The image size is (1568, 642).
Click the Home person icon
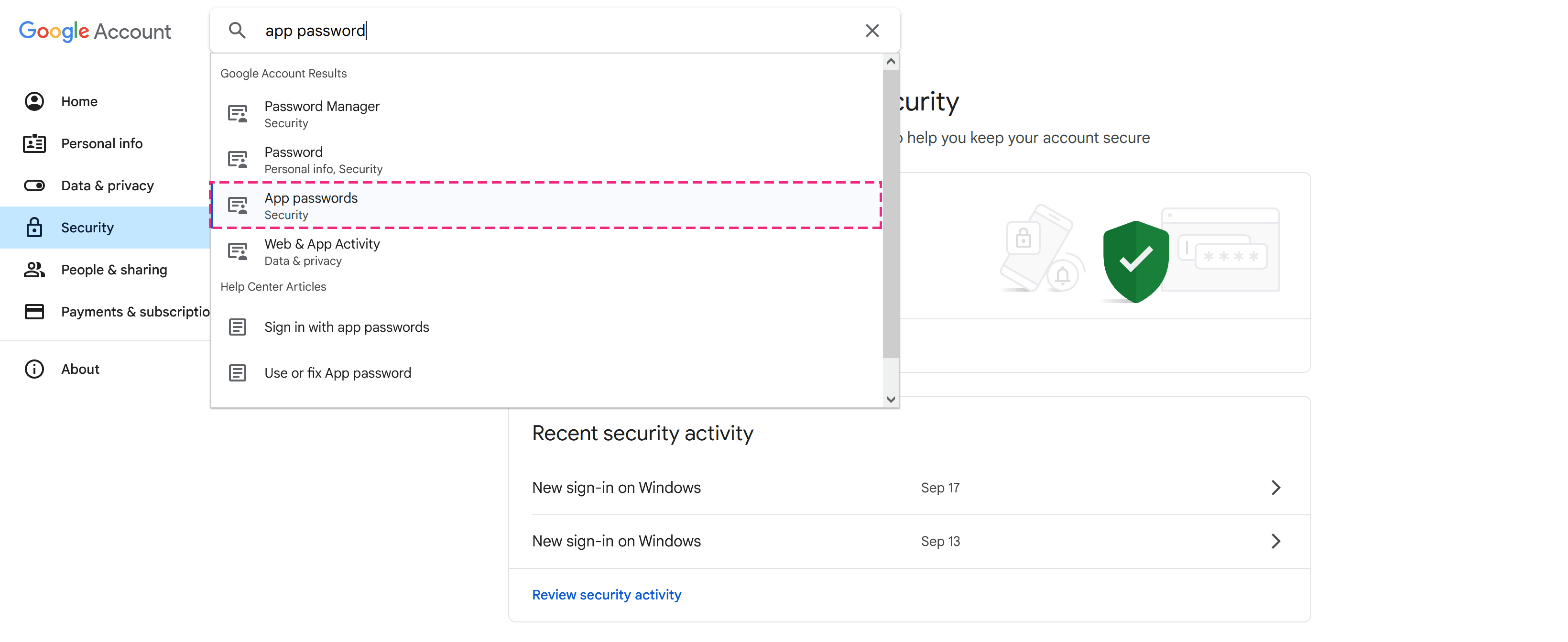34,102
